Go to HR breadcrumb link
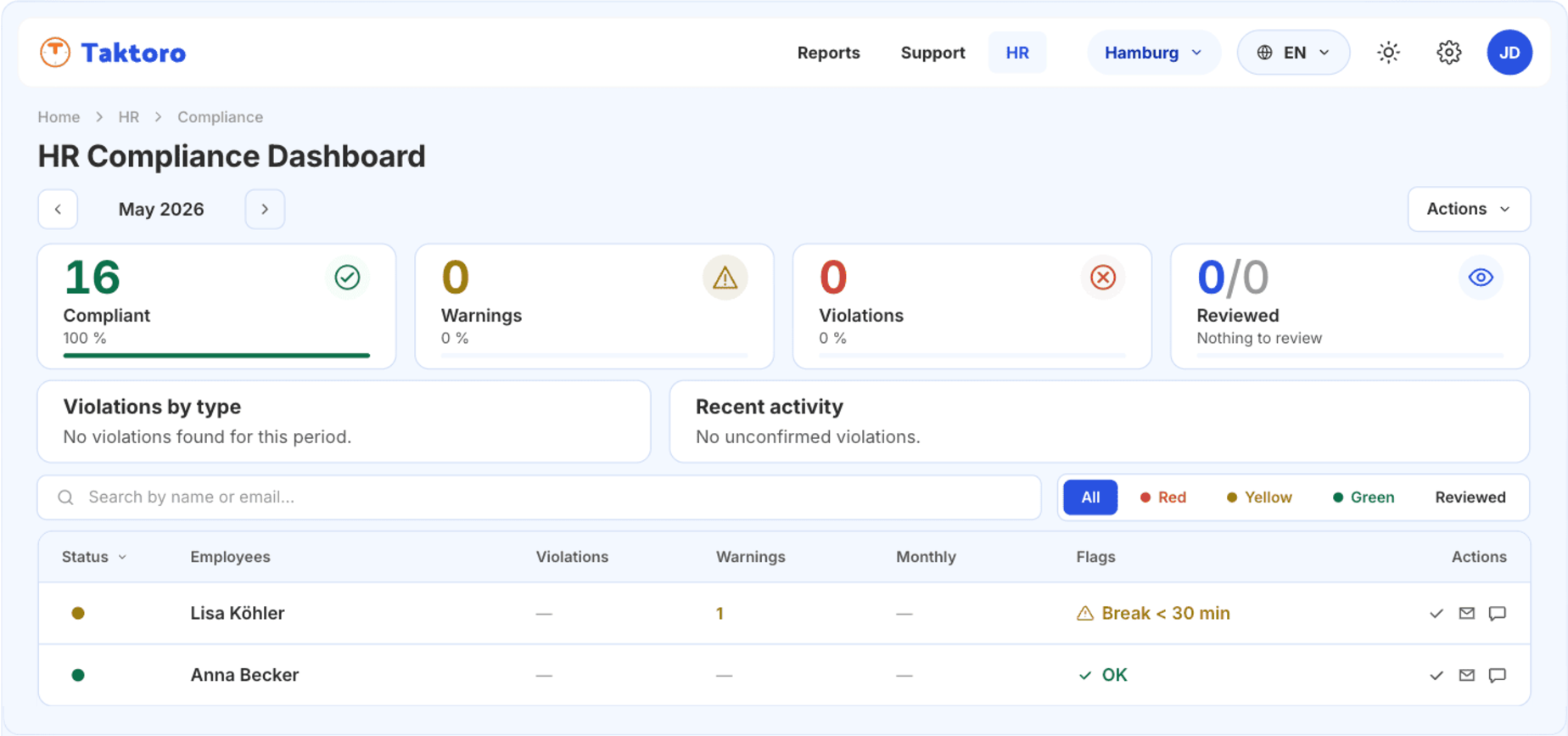This screenshot has width=1568, height=736. [129, 117]
